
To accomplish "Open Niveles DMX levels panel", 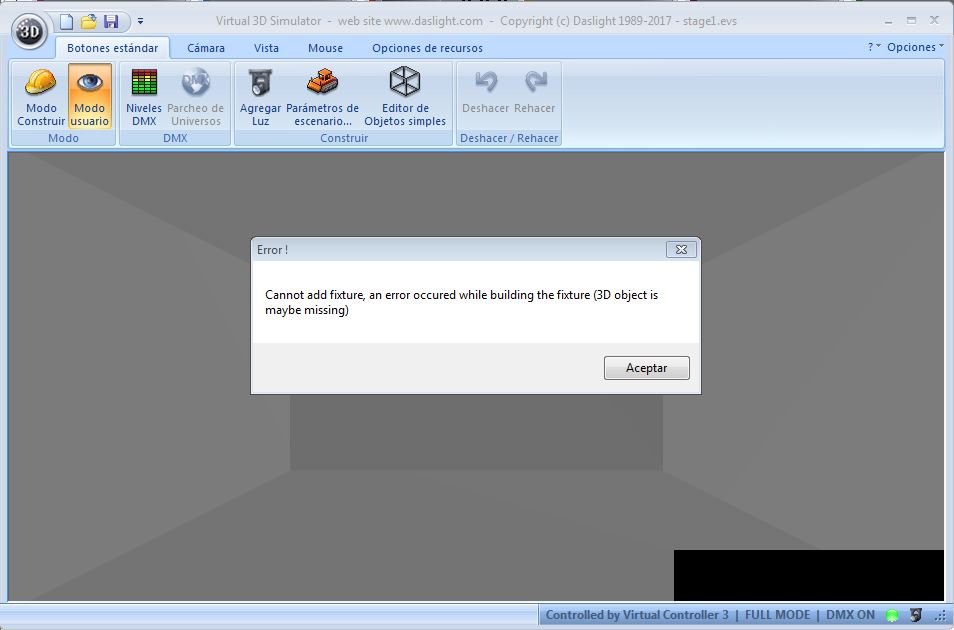I will pos(144,96).
